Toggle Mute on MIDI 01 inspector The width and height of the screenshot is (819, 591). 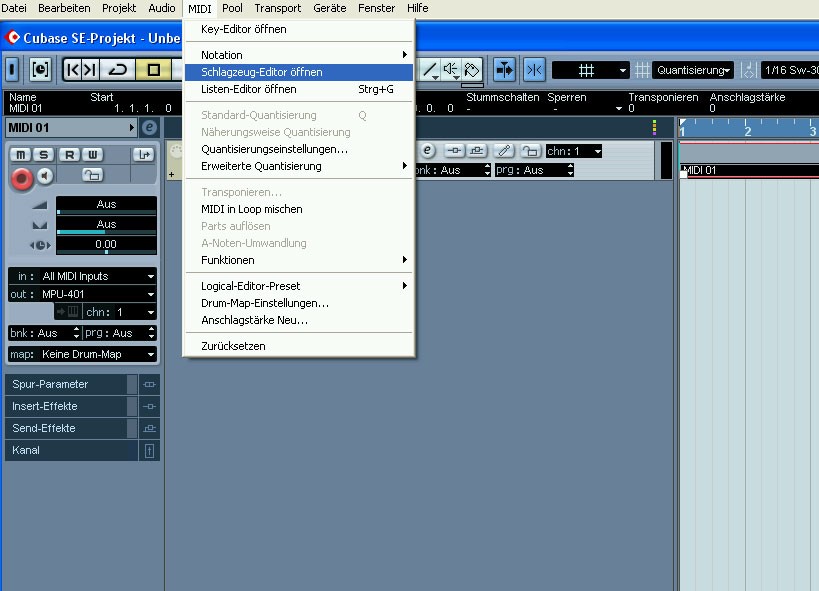pos(20,155)
